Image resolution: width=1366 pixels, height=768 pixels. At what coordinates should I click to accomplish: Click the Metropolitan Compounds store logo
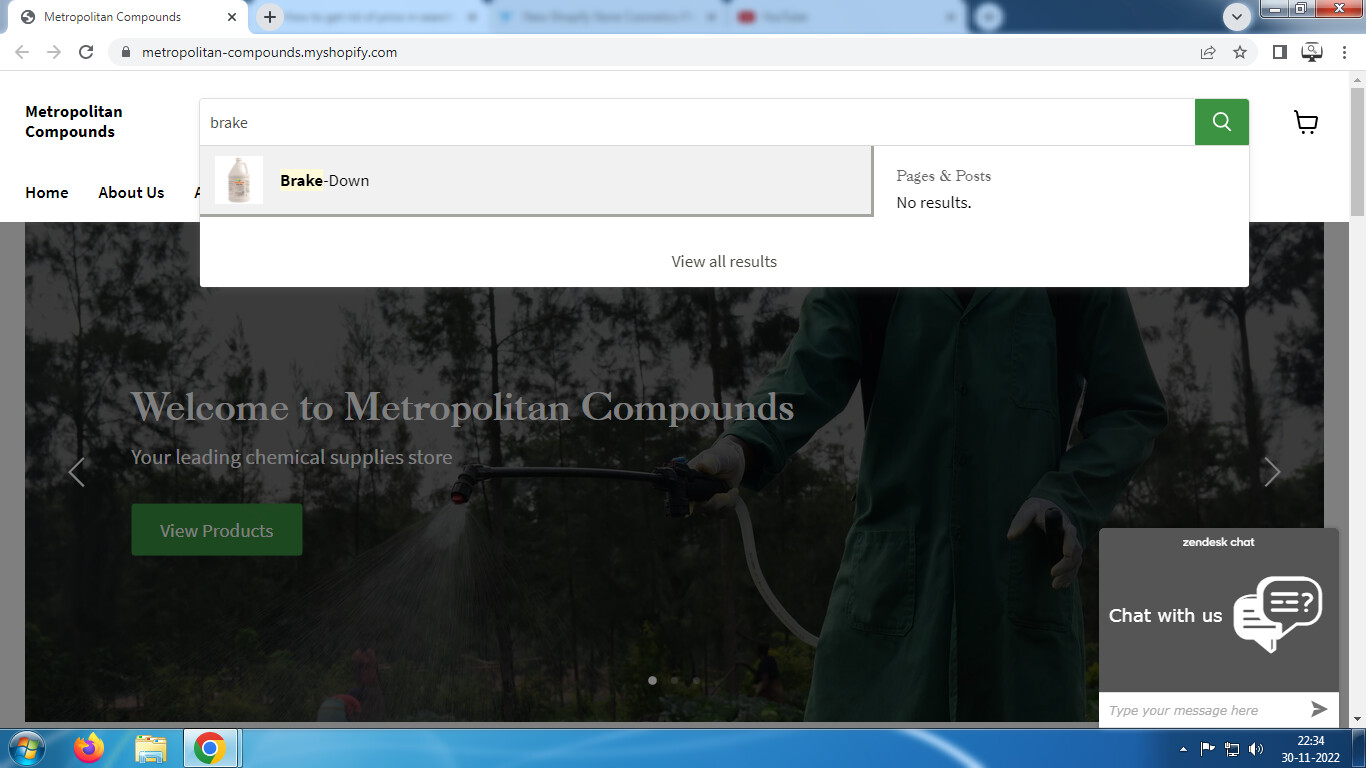click(74, 122)
